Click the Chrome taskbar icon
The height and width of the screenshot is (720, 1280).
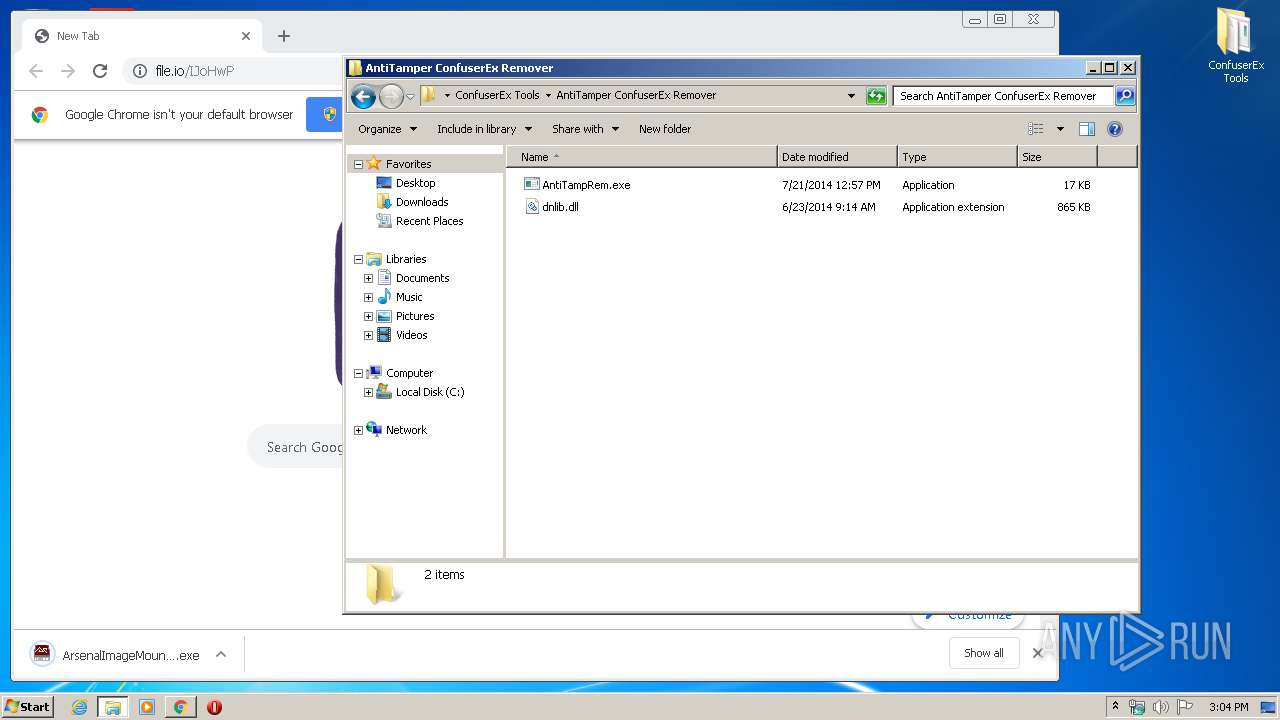(x=180, y=707)
